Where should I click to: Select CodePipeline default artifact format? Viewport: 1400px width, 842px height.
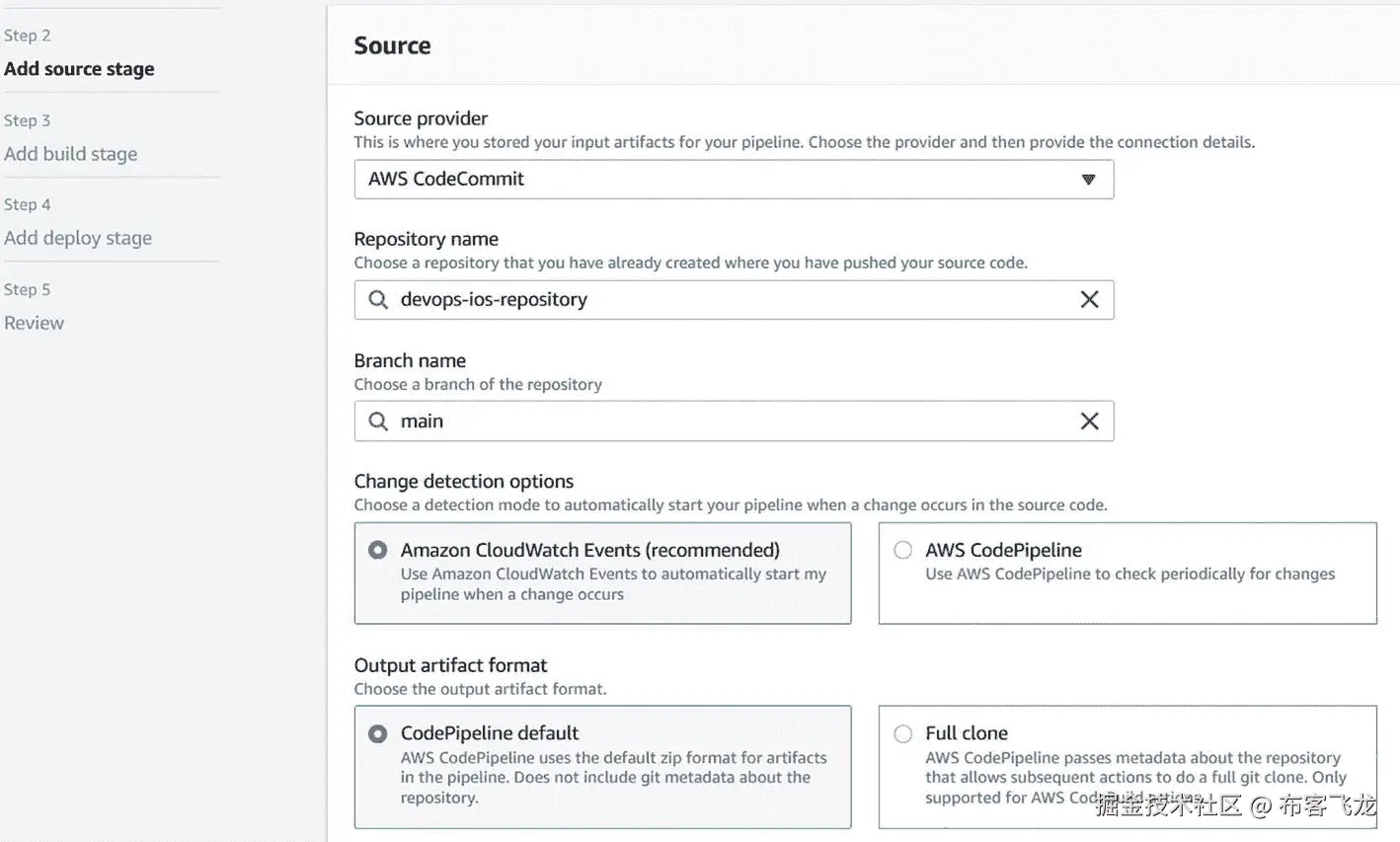click(378, 734)
